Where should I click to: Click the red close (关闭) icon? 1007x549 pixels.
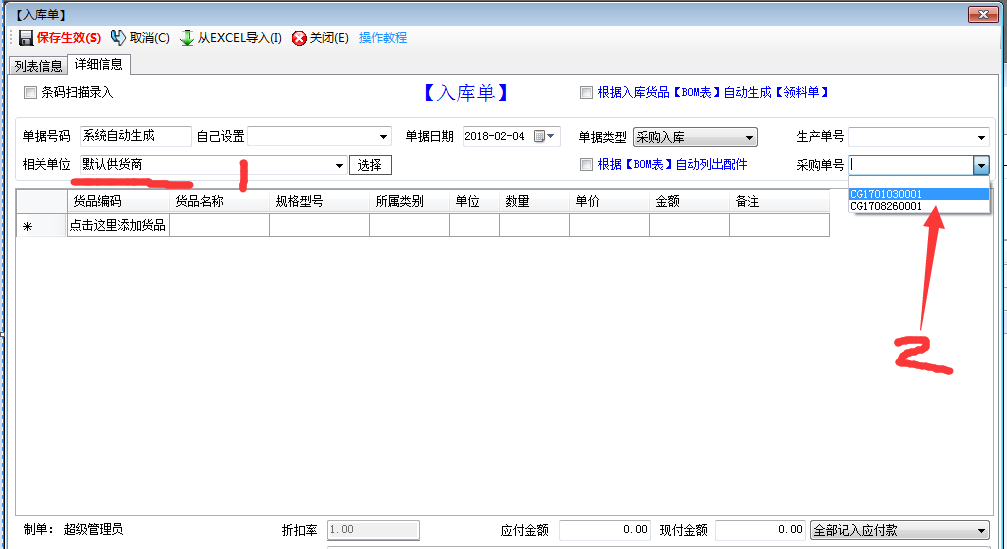click(x=299, y=38)
